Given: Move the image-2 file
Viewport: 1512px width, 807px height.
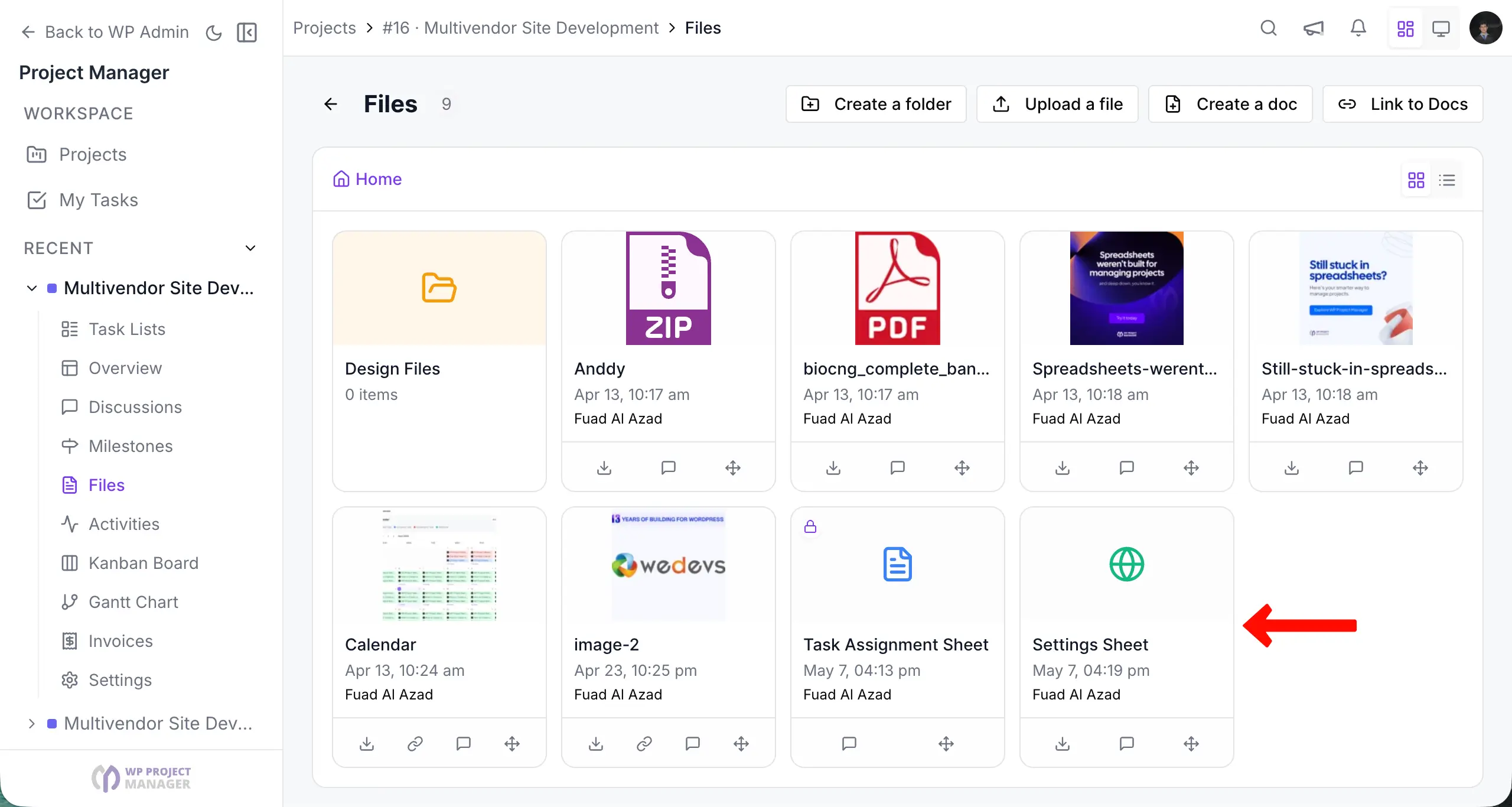Looking at the screenshot, I should (x=741, y=744).
